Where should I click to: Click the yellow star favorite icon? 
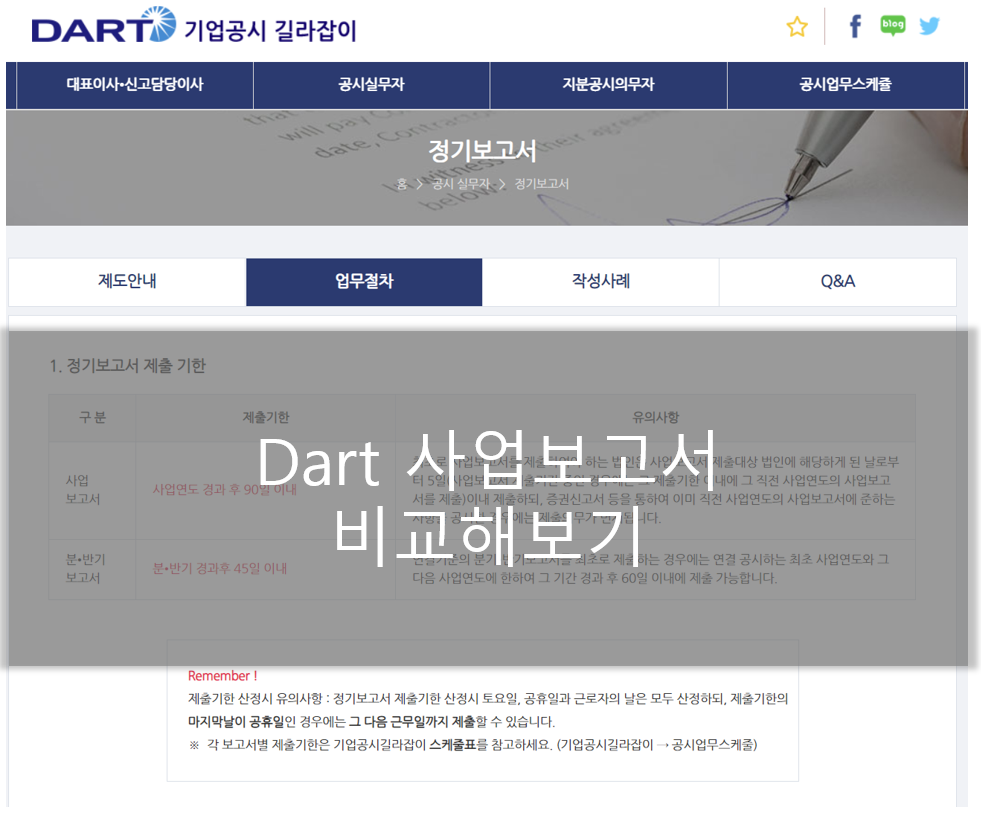pyautogui.click(x=796, y=27)
